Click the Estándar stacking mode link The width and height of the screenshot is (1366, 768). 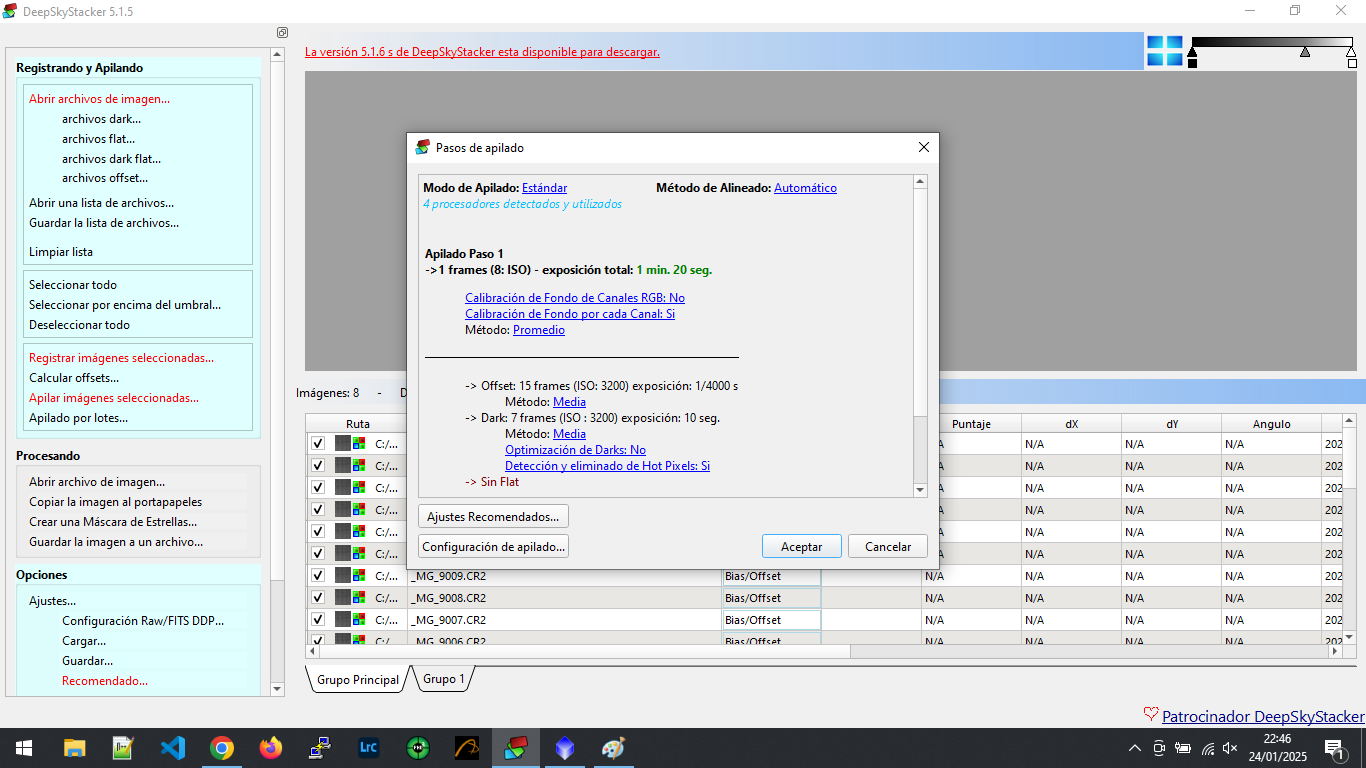[544, 188]
